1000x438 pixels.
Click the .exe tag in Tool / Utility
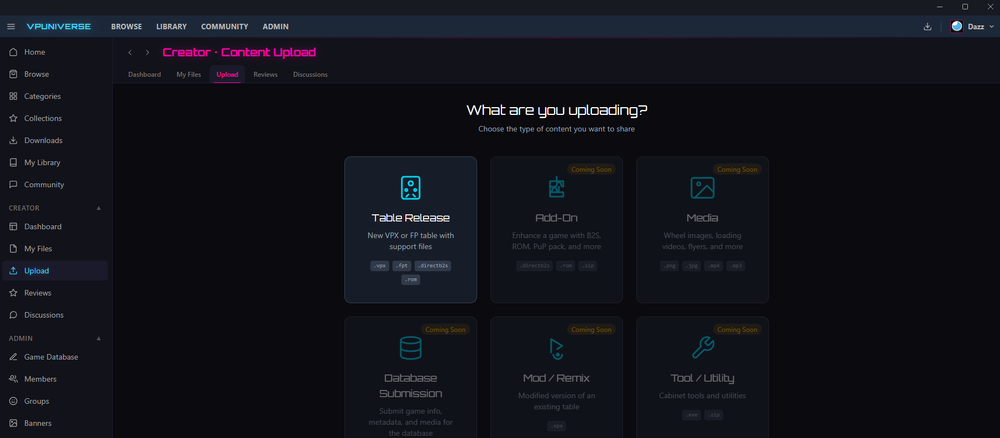point(691,415)
